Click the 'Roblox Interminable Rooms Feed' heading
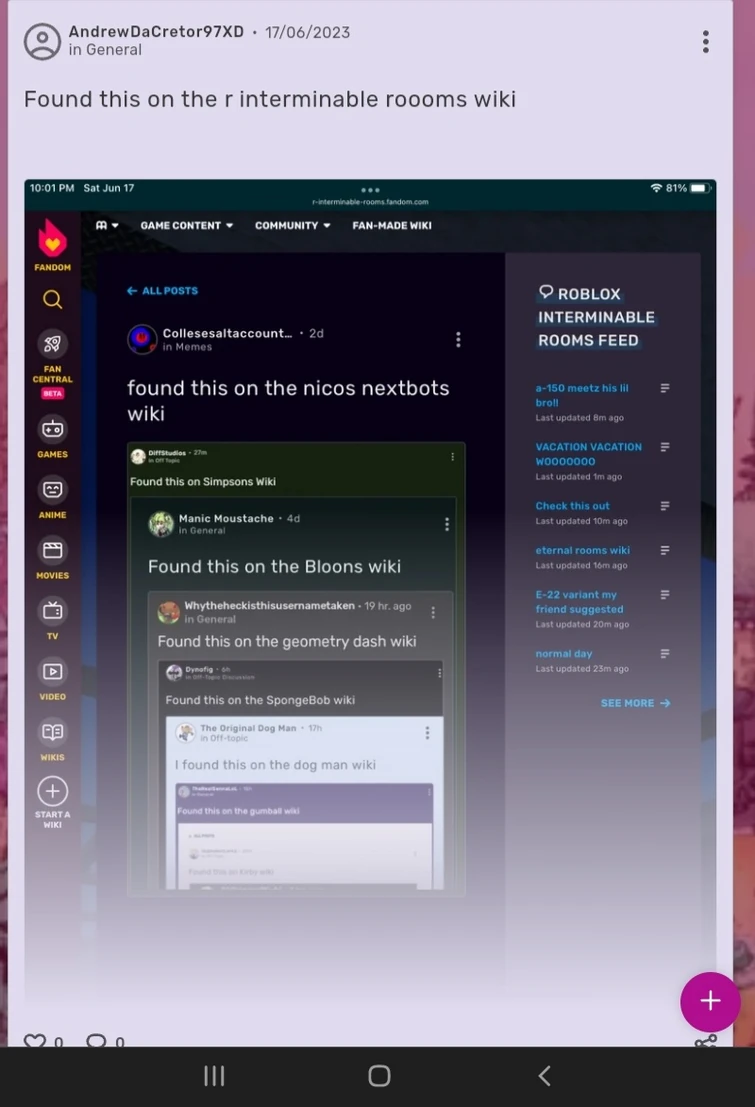The height and width of the screenshot is (1107, 755). click(596, 317)
